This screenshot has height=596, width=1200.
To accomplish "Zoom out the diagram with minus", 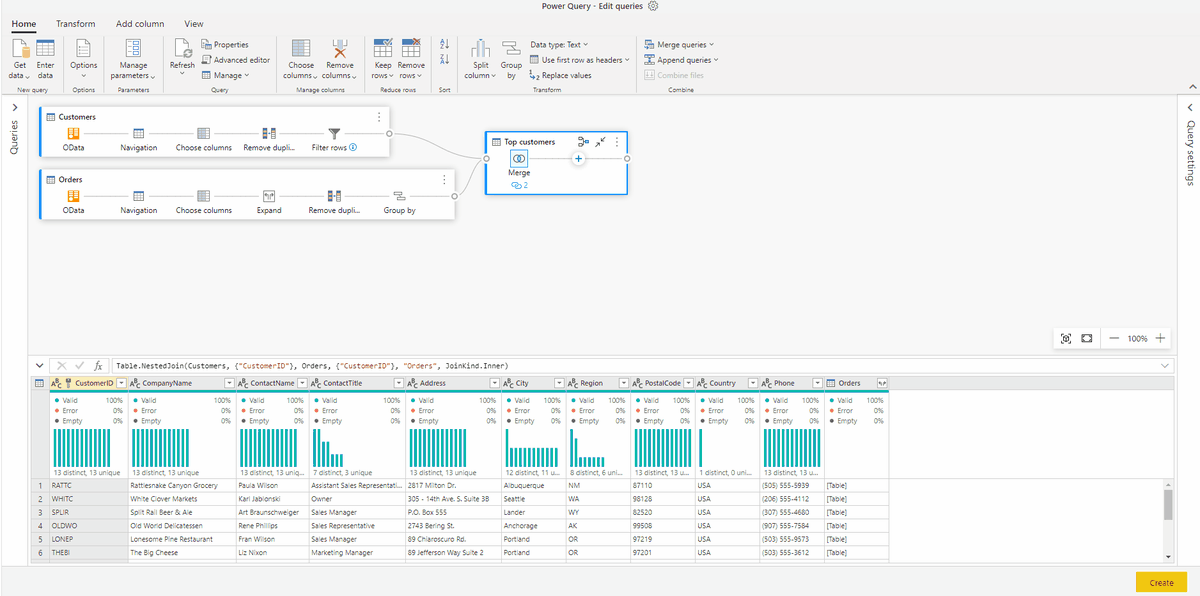I will click(1114, 339).
